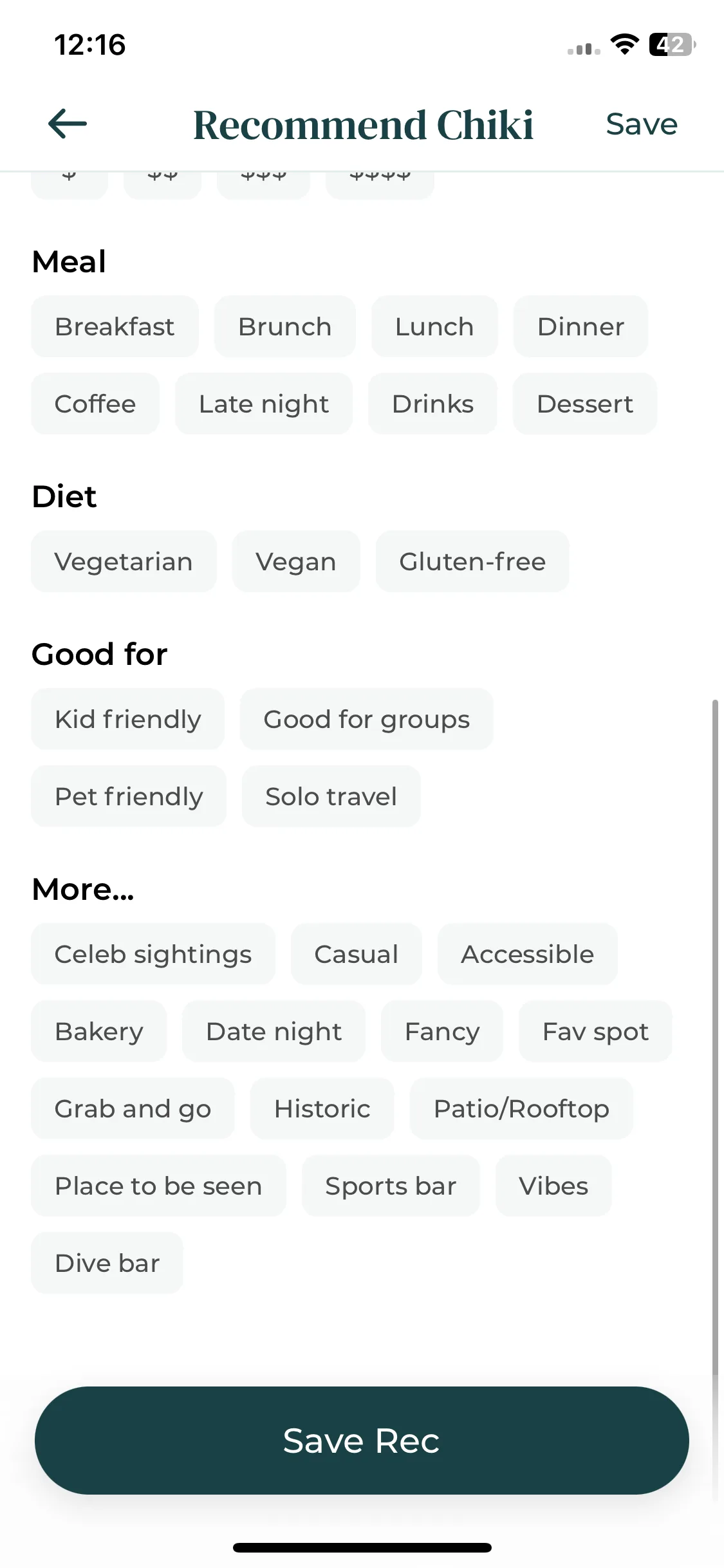Choose the Vegan diet option
Viewport: 724px width, 1568px height.
[x=296, y=561]
